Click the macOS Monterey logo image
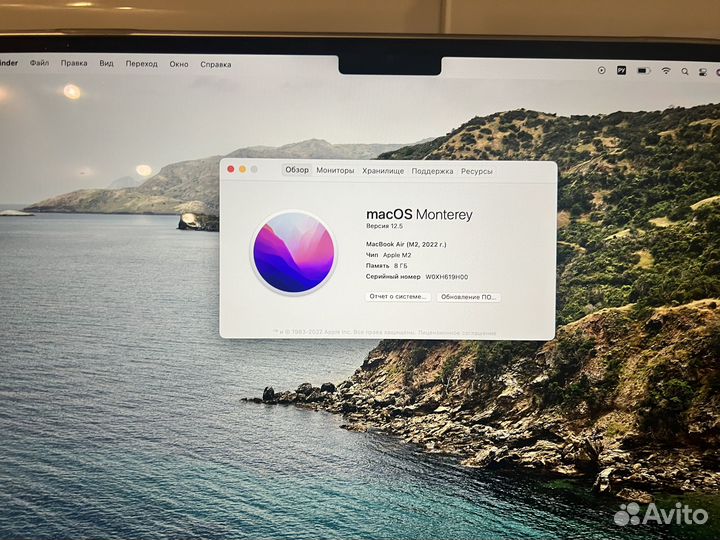Image resolution: width=720 pixels, height=540 pixels. 294,253
